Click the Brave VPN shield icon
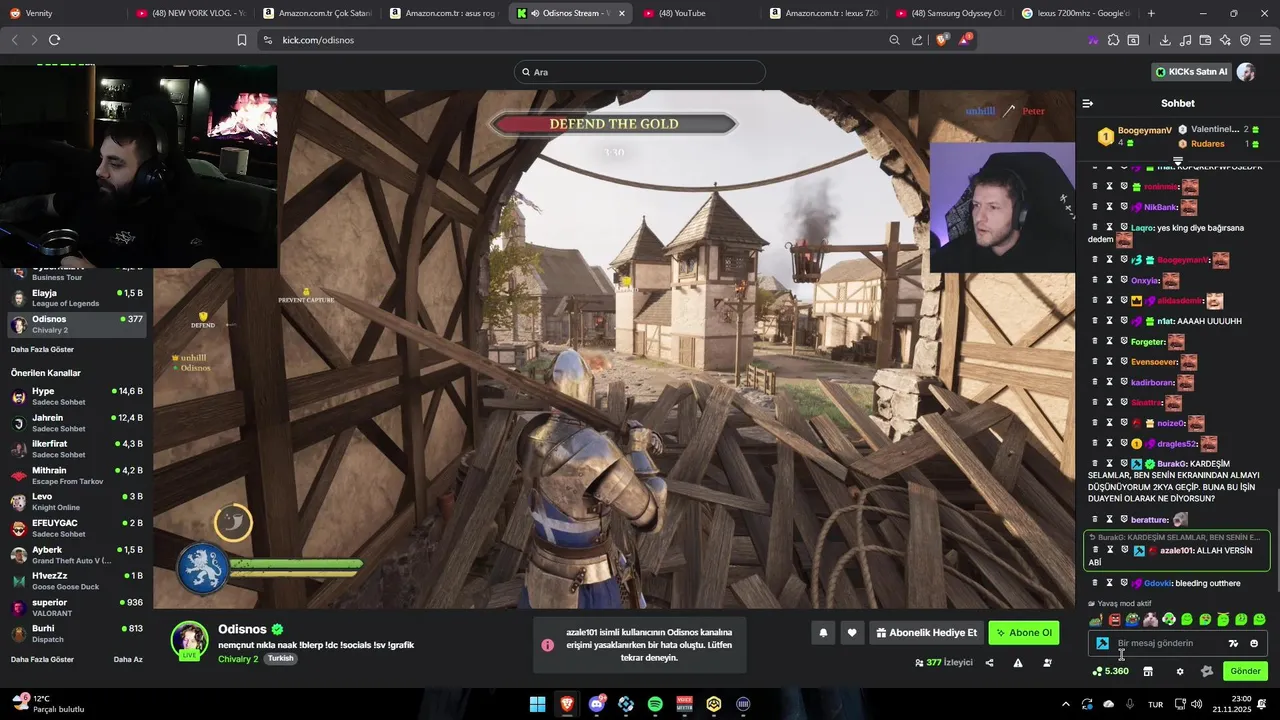1280x720 pixels. (x=1245, y=40)
